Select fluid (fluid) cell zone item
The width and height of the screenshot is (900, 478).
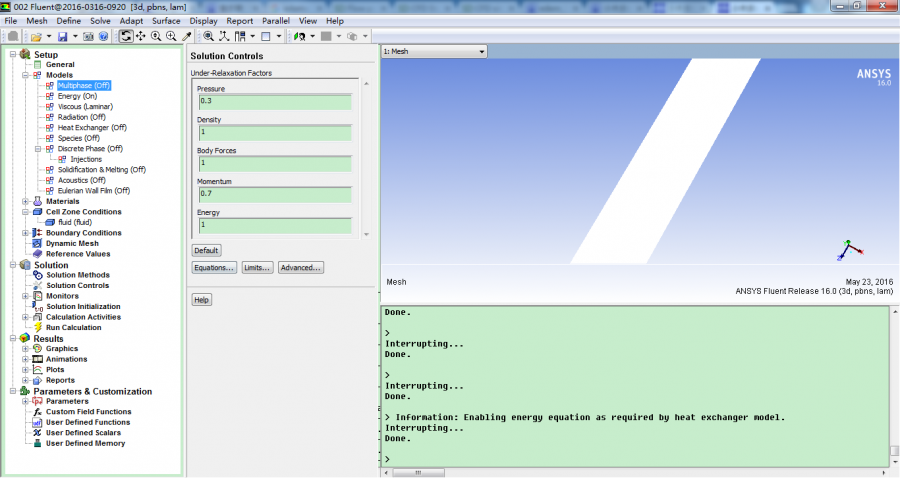click(75, 223)
